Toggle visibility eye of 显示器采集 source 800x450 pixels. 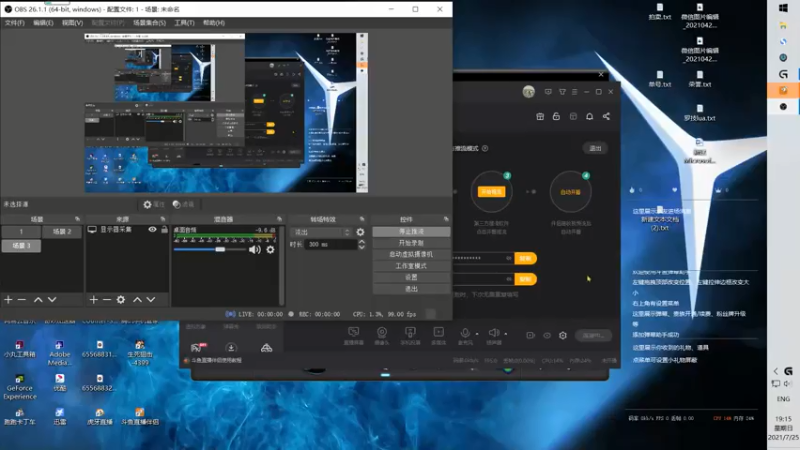[152, 230]
